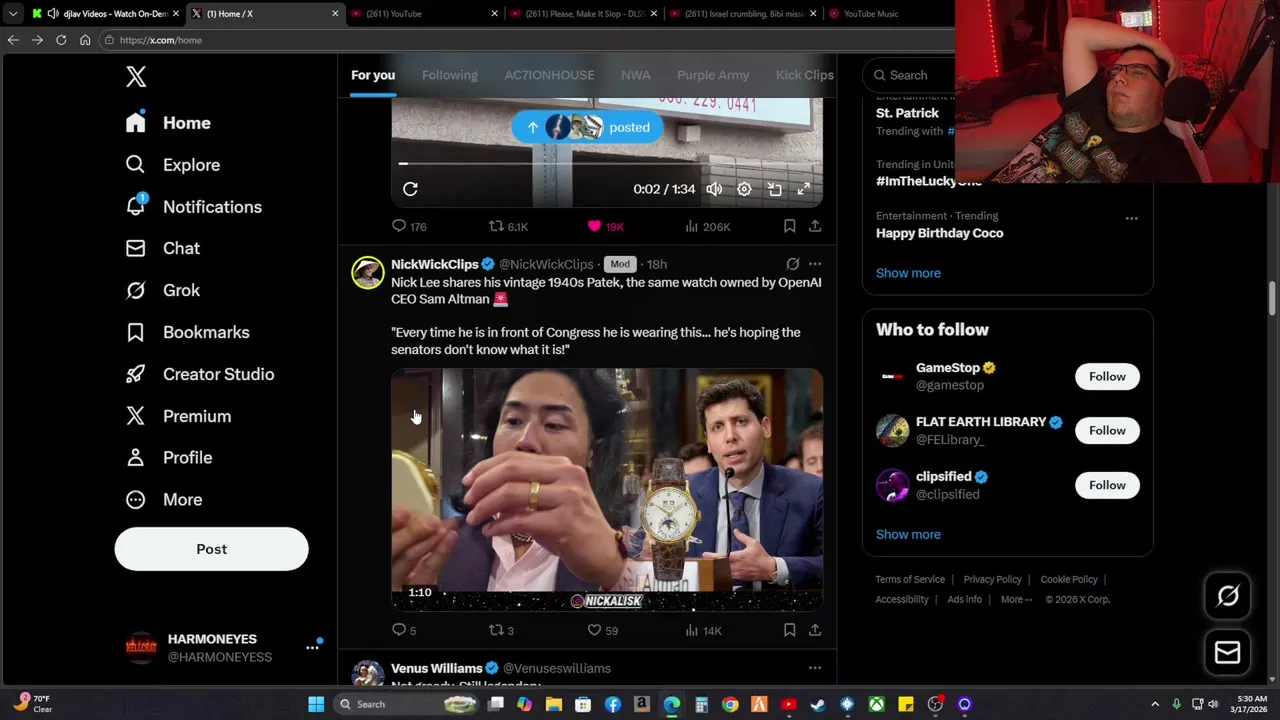The height and width of the screenshot is (720, 1280).
Task: Close the Home / X browser tab
Action: [x=335, y=14]
